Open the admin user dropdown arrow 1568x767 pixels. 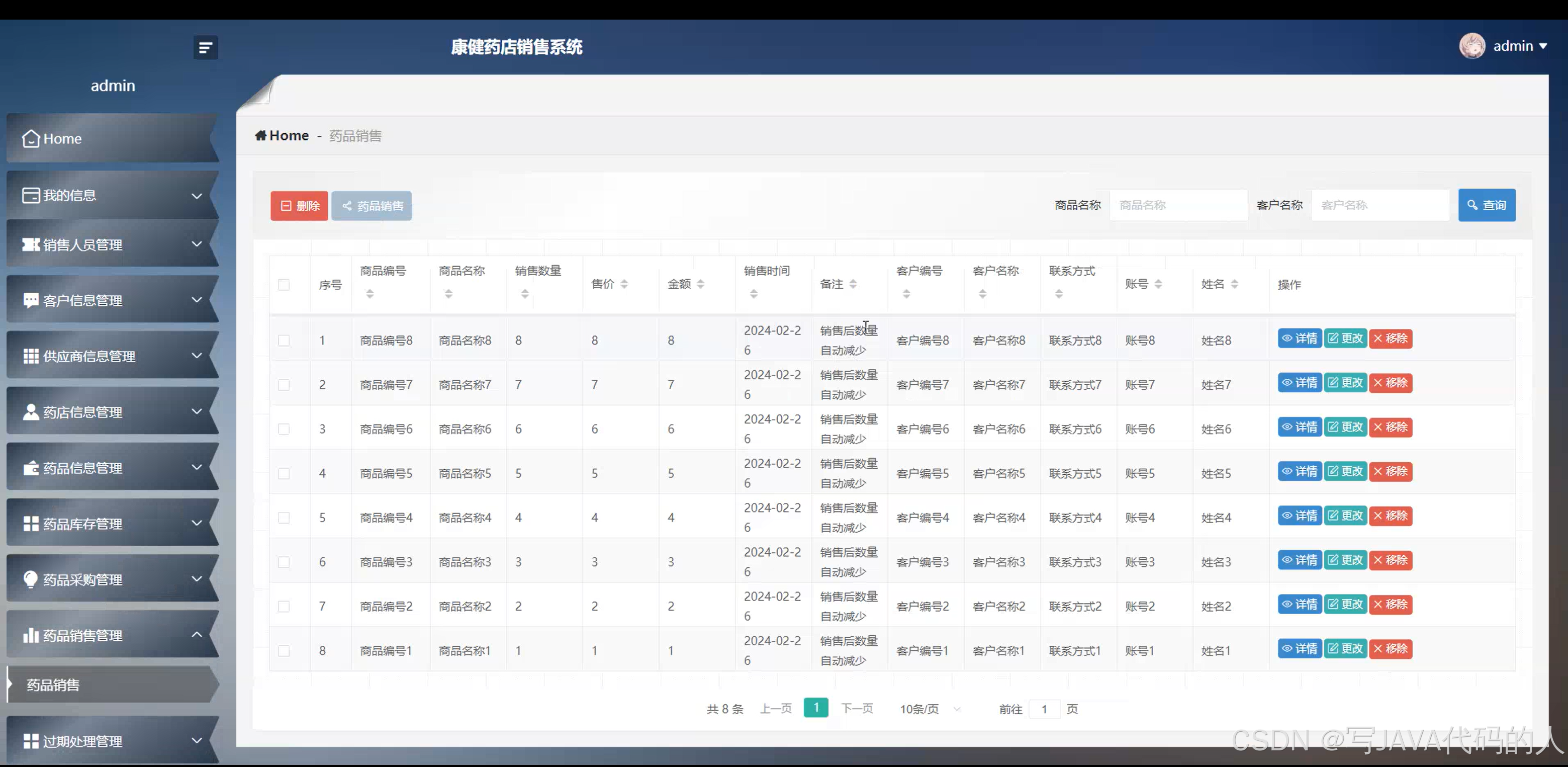point(1543,46)
